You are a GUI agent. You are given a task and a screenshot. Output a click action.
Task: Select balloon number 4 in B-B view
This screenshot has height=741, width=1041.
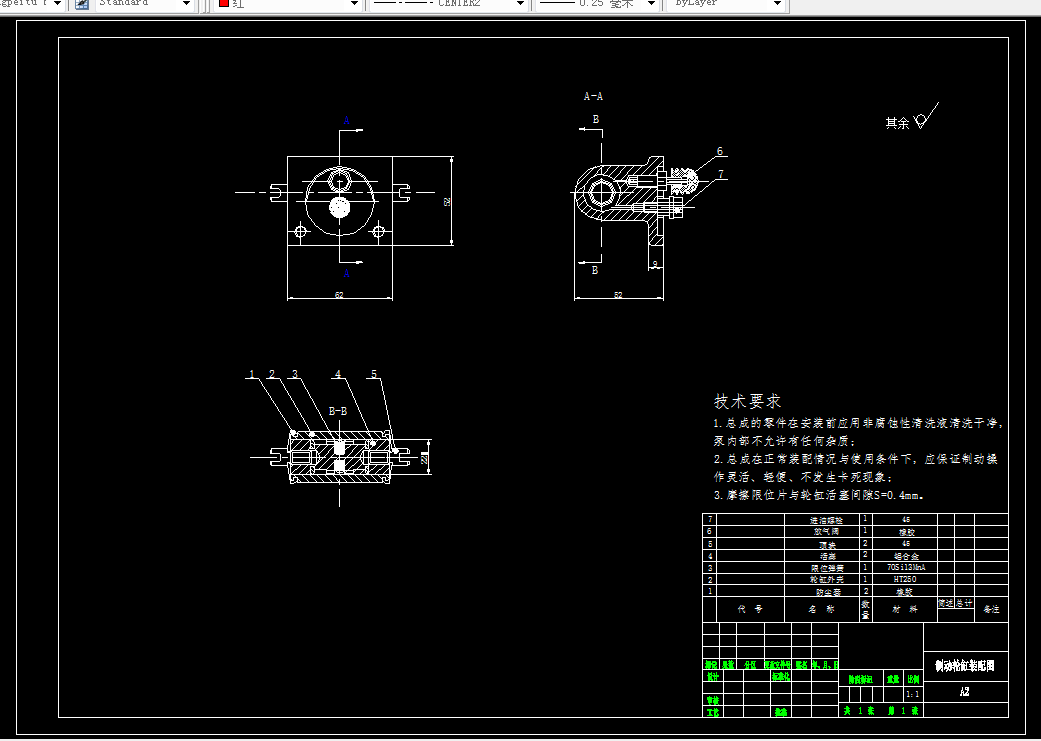pyautogui.click(x=338, y=374)
